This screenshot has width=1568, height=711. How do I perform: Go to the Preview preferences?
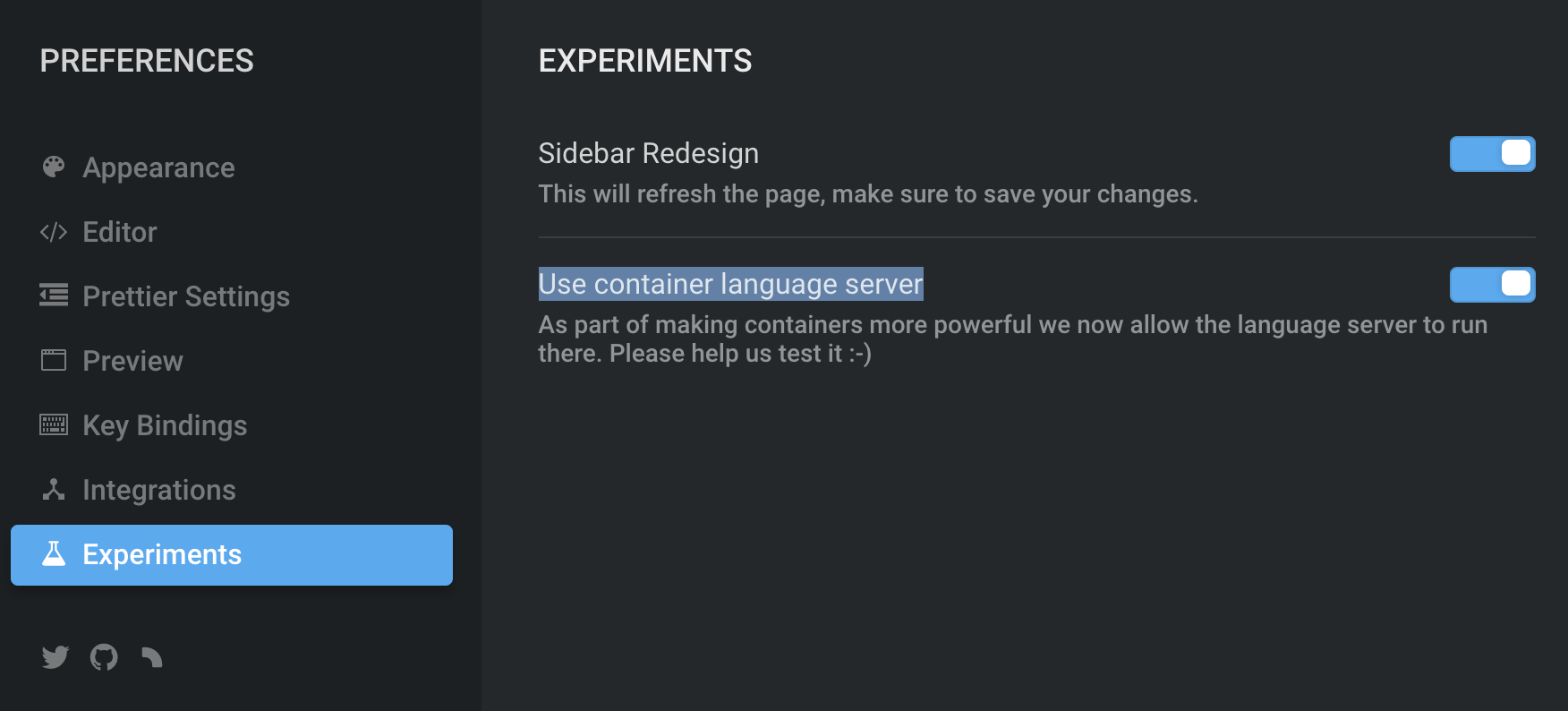132,360
